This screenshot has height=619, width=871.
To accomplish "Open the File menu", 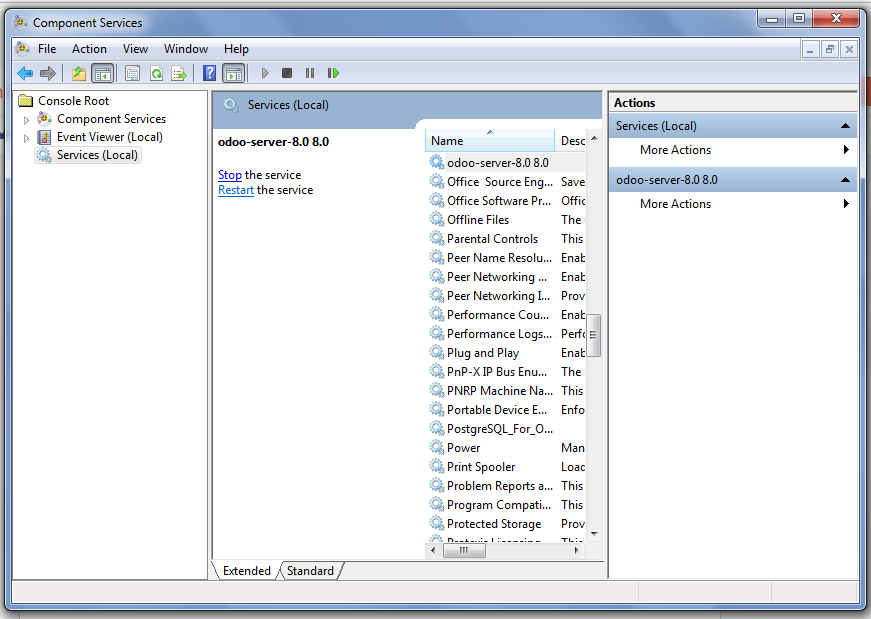I will coord(47,49).
